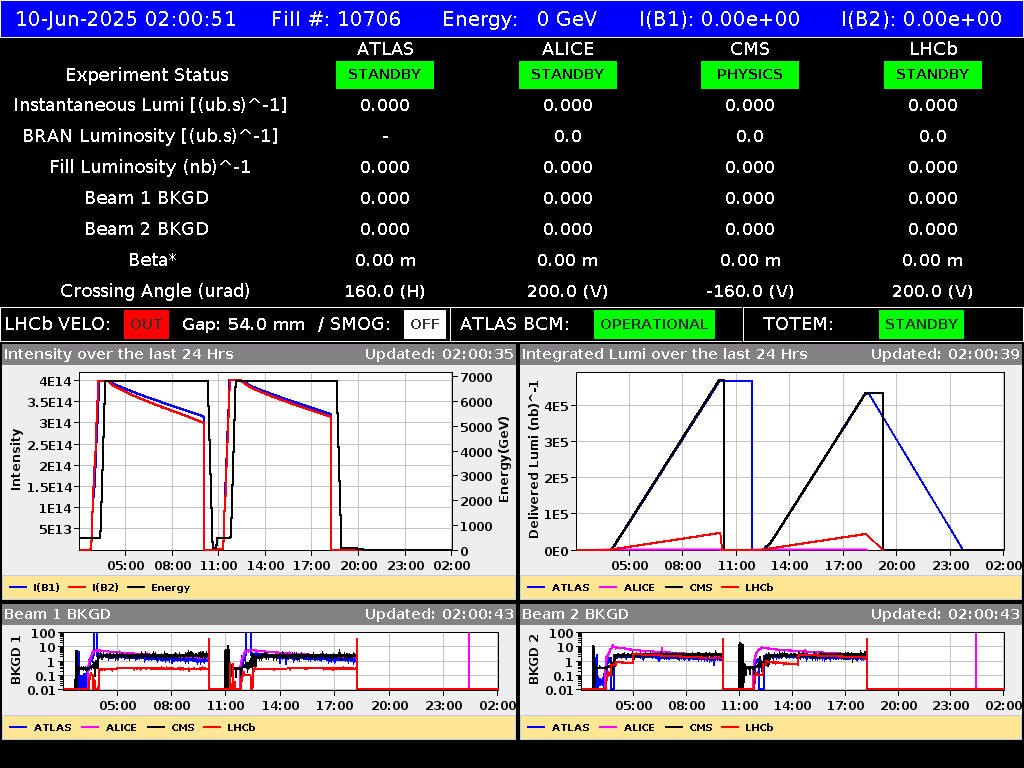Click LHCb legend entry in the Integrated Lumi chart

747,588
